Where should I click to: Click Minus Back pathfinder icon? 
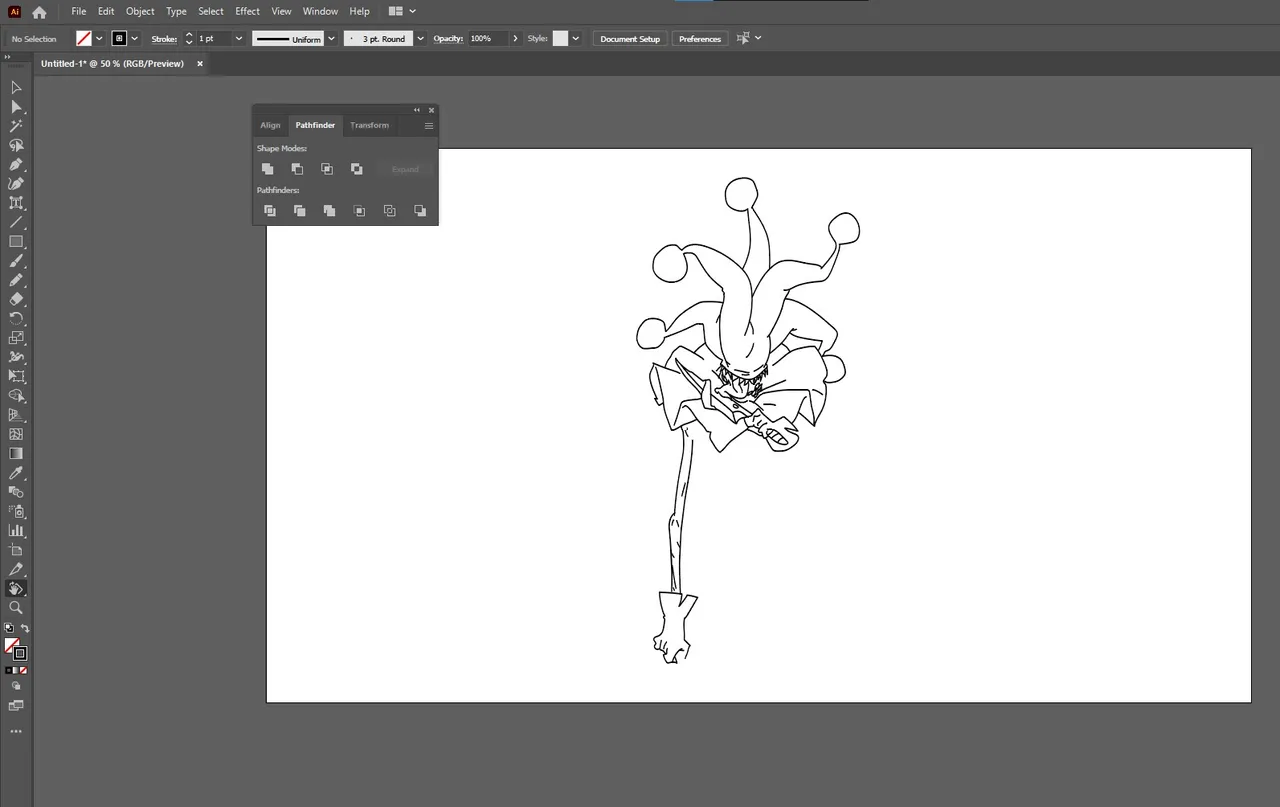pyautogui.click(x=420, y=211)
